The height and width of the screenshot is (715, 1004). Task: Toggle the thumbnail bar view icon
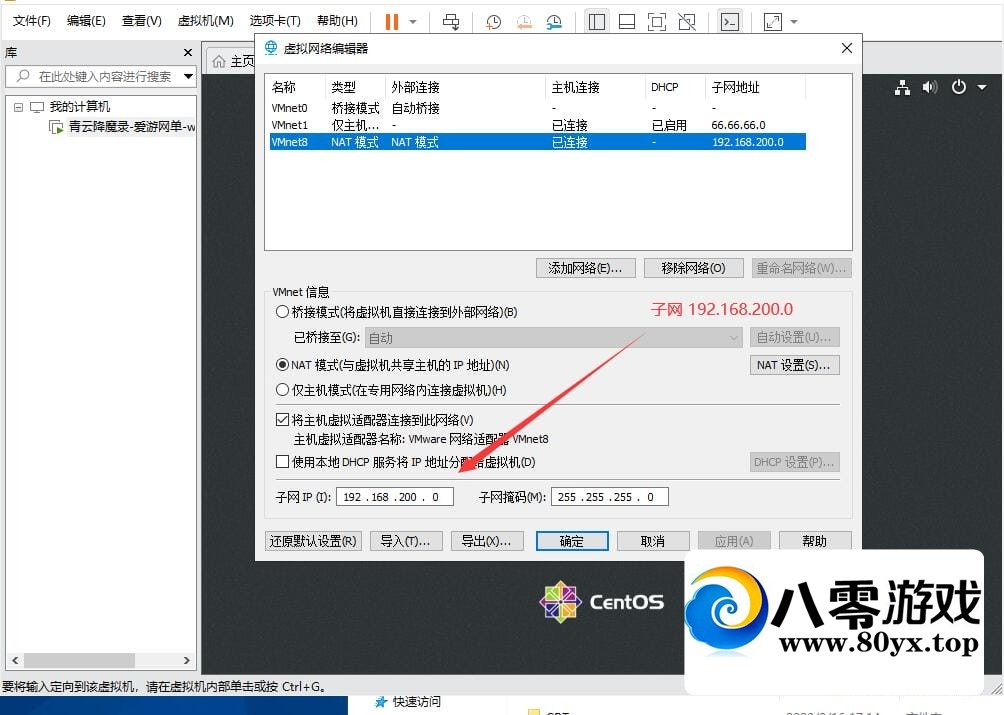627,22
